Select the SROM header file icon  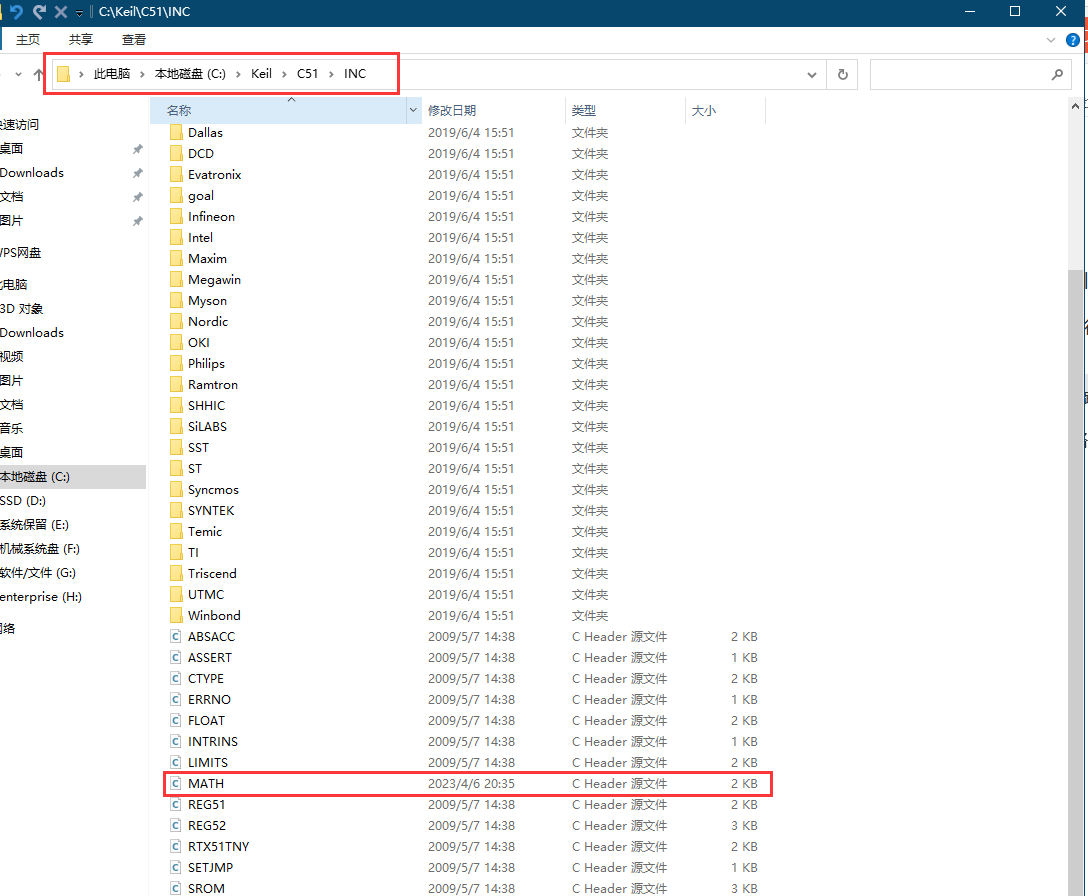tap(176, 888)
